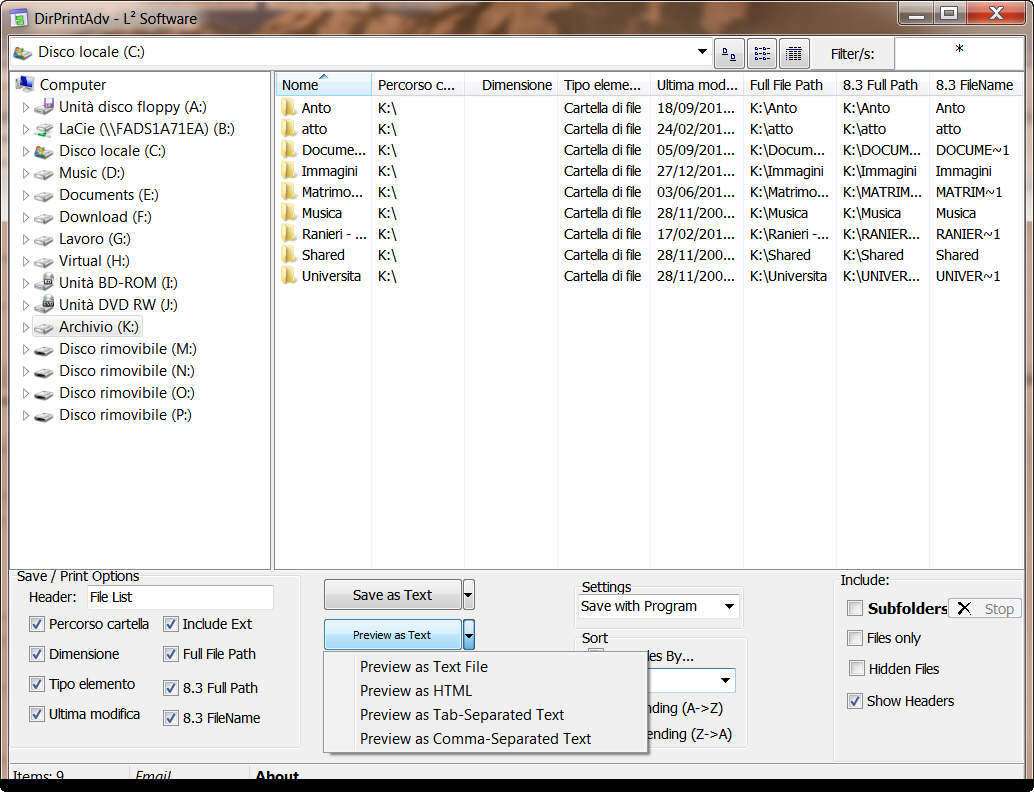Image resolution: width=1034 pixels, height=792 pixels.
Task: Toggle the 8.3 FileName checkbox
Action: 171,717
